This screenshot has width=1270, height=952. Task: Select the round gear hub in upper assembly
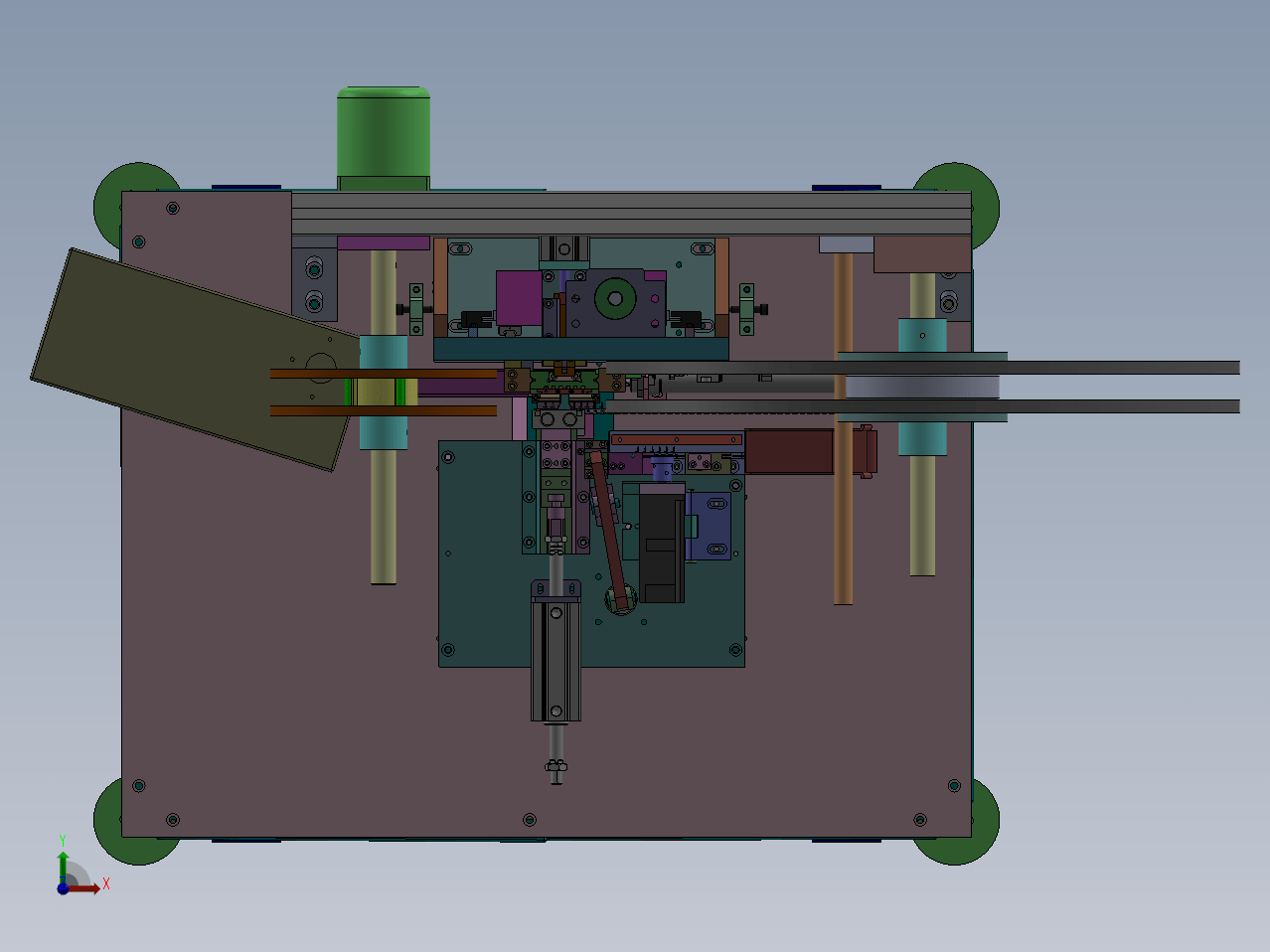point(615,298)
